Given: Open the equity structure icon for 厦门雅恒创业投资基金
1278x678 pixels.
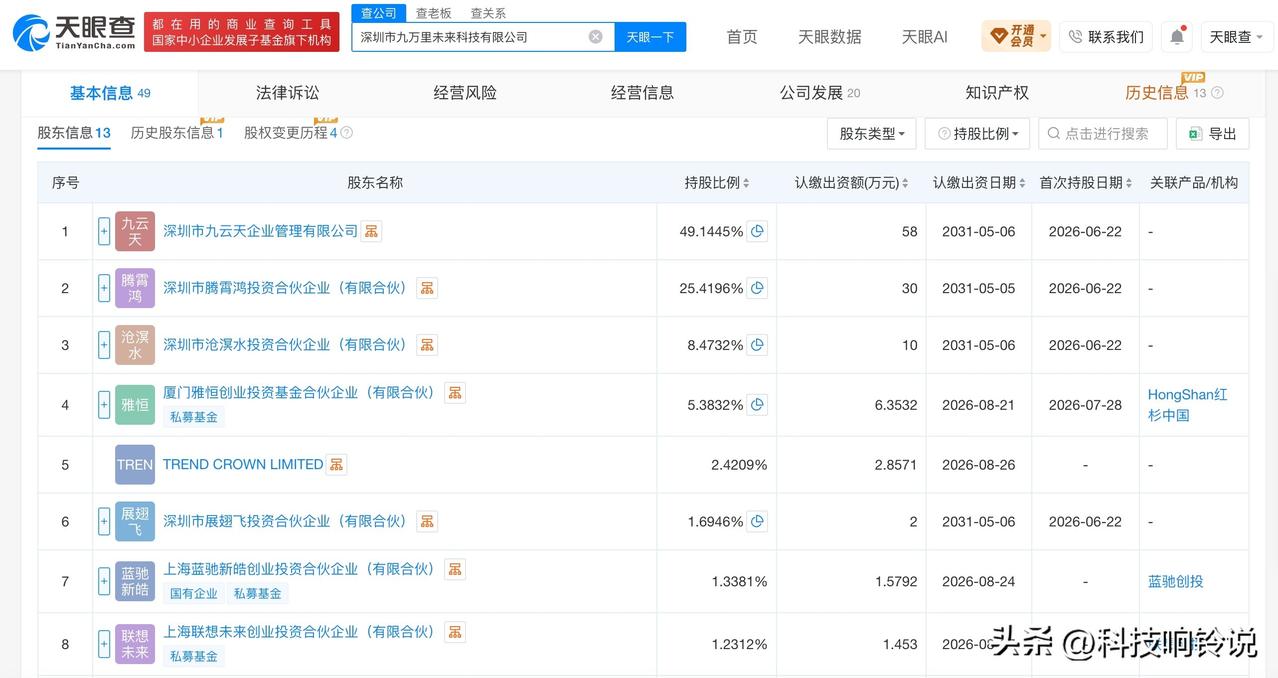Looking at the screenshot, I should point(455,393).
